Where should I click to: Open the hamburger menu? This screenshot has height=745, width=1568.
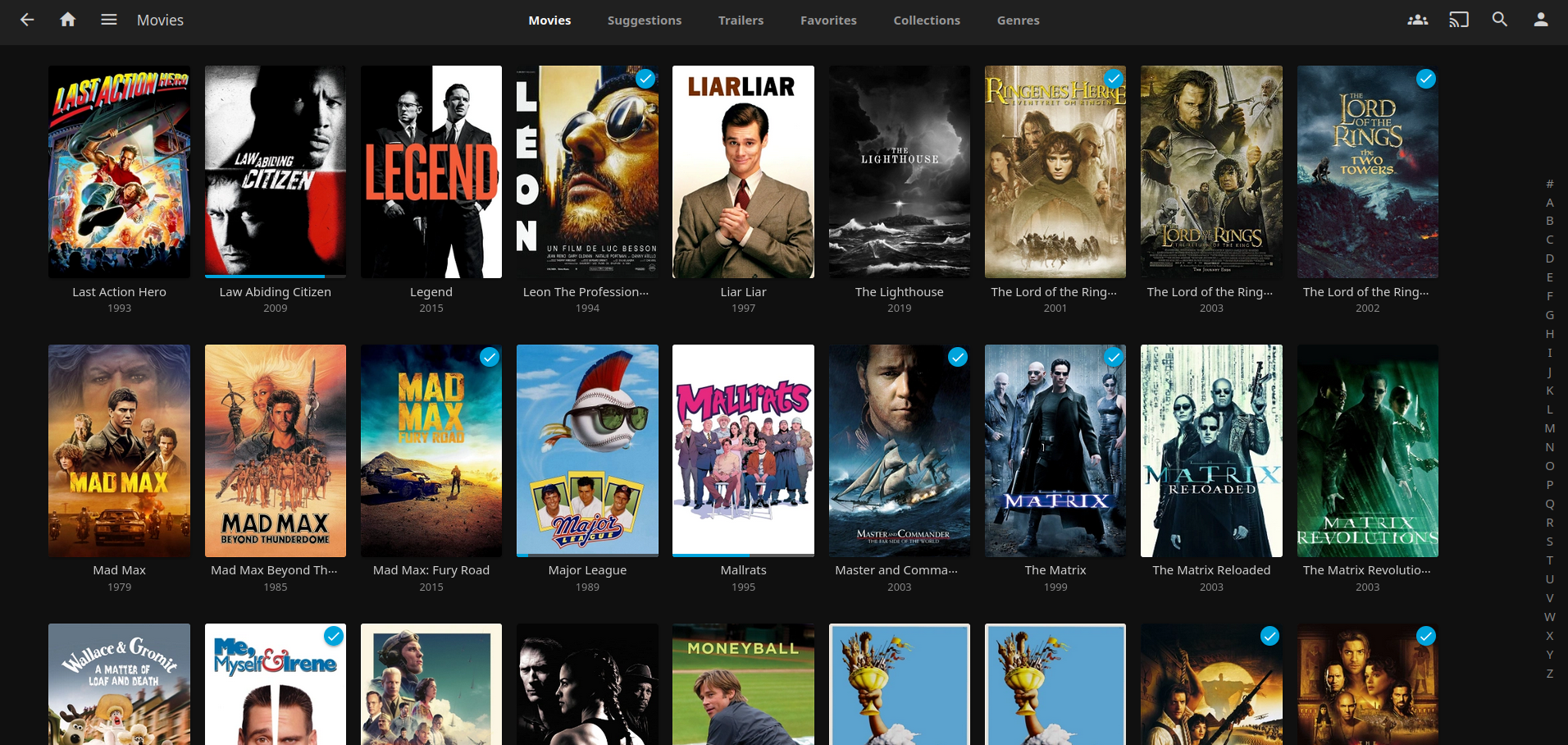coord(109,20)
